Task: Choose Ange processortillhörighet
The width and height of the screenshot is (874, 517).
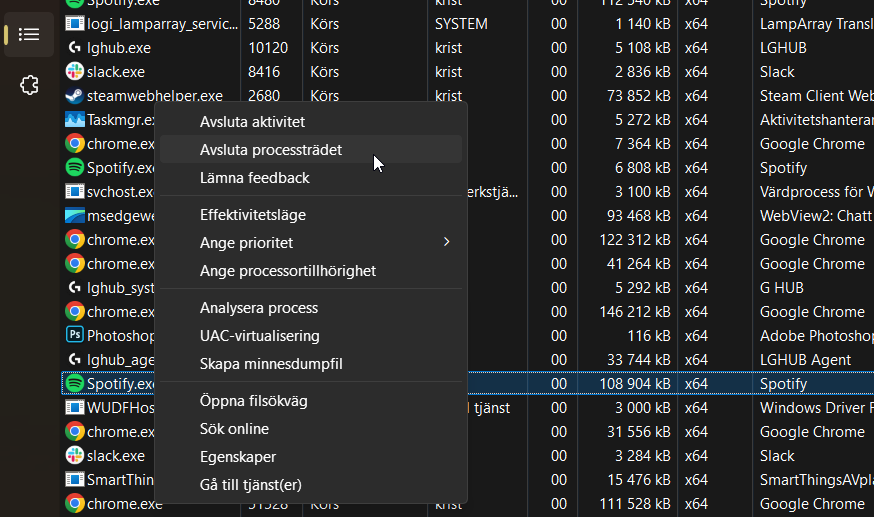Action: point(288,271)
